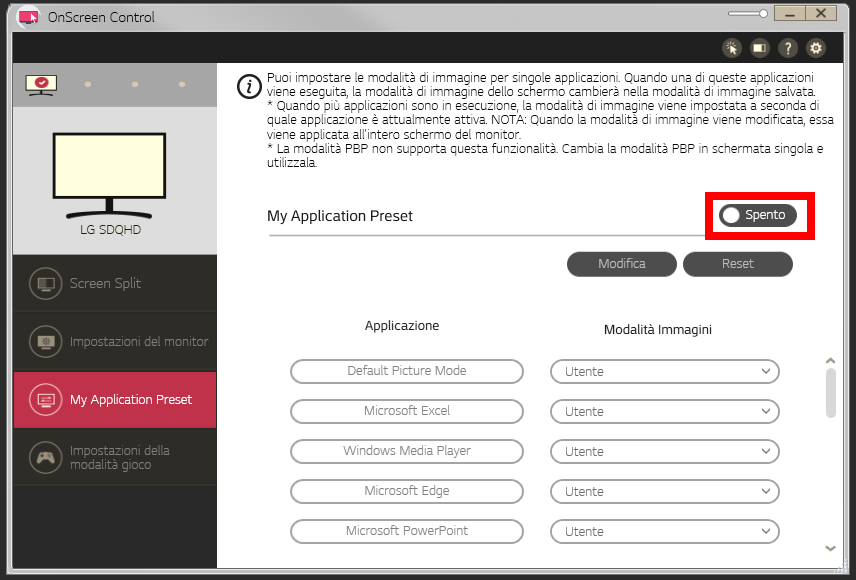
Task: Open Impostazioni della modalità gioco section
Action: click(x=115, y=457)
